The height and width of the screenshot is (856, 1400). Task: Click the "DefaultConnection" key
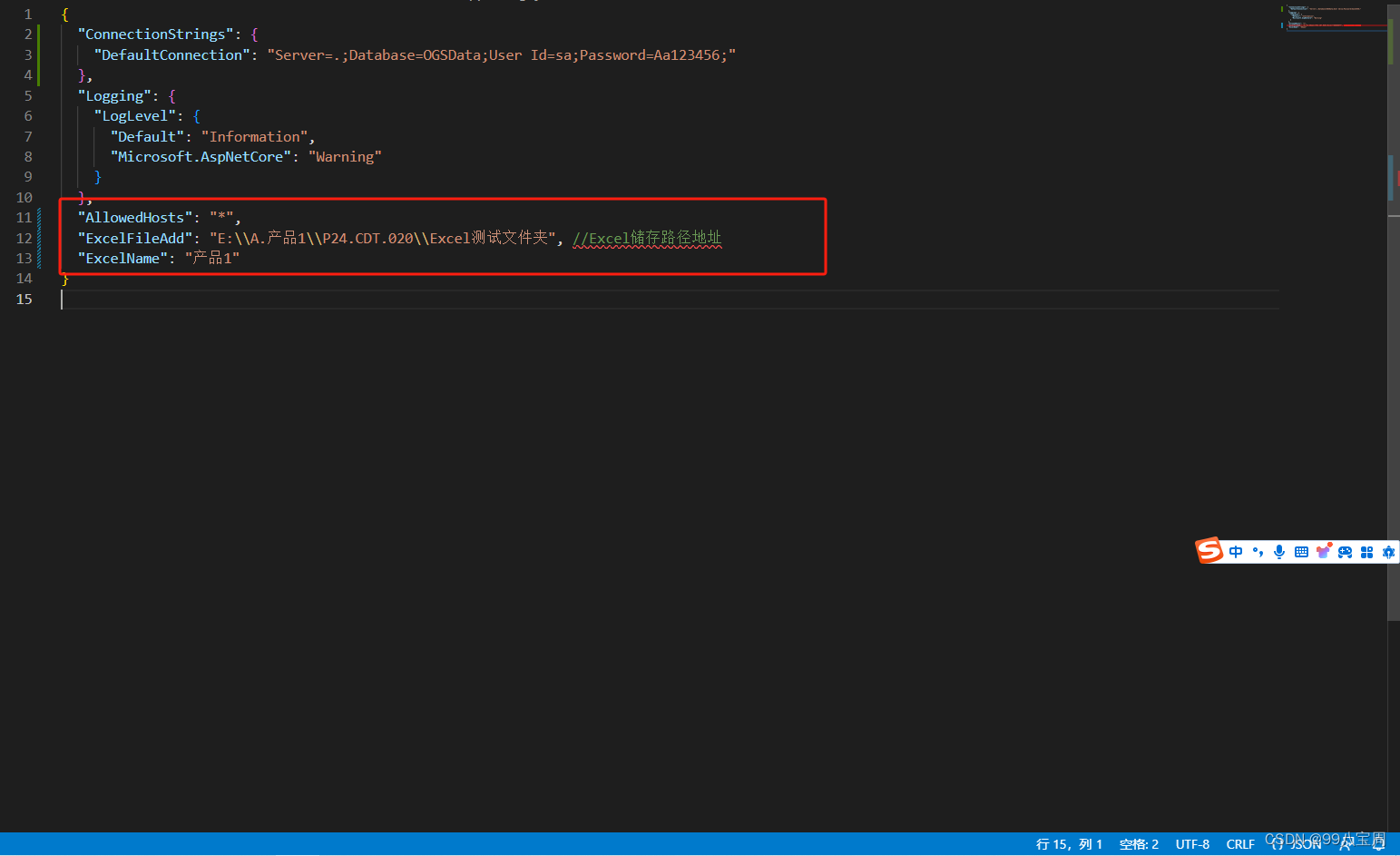[171, 55]
